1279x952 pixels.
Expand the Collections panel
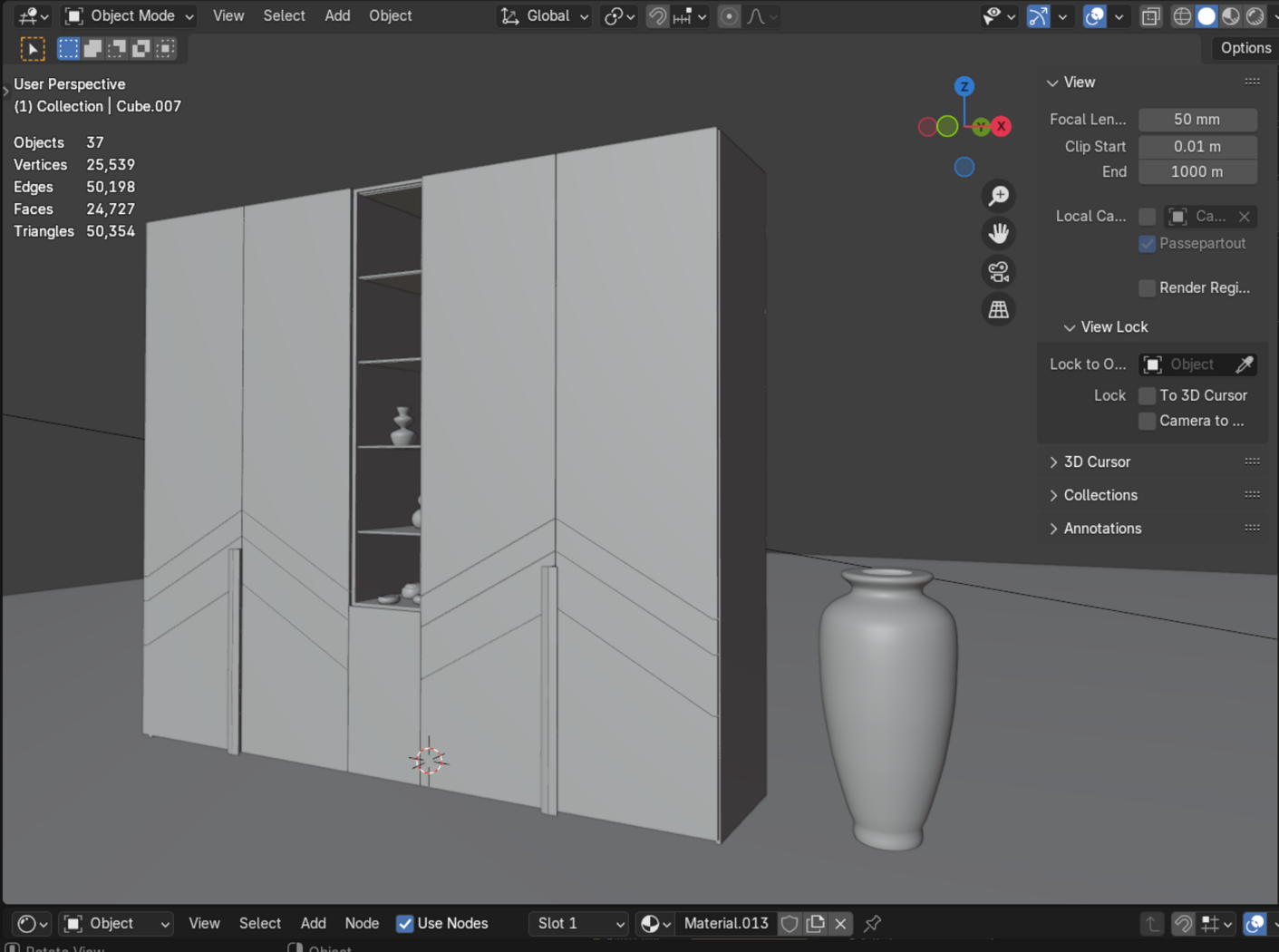coord(1053,496)
